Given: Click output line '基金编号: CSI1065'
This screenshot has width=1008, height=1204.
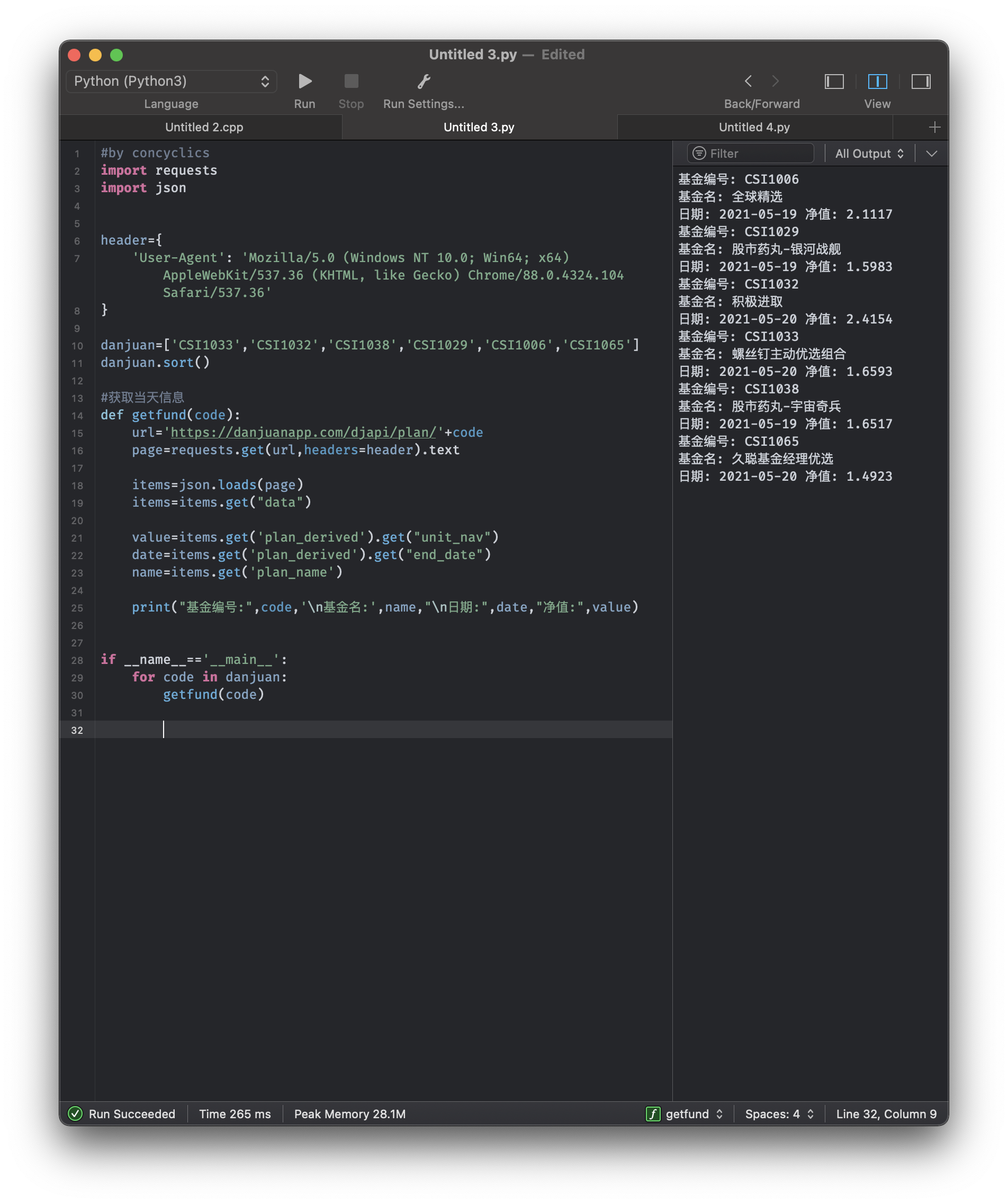Looking at the screenshot, I should [739, 441].
